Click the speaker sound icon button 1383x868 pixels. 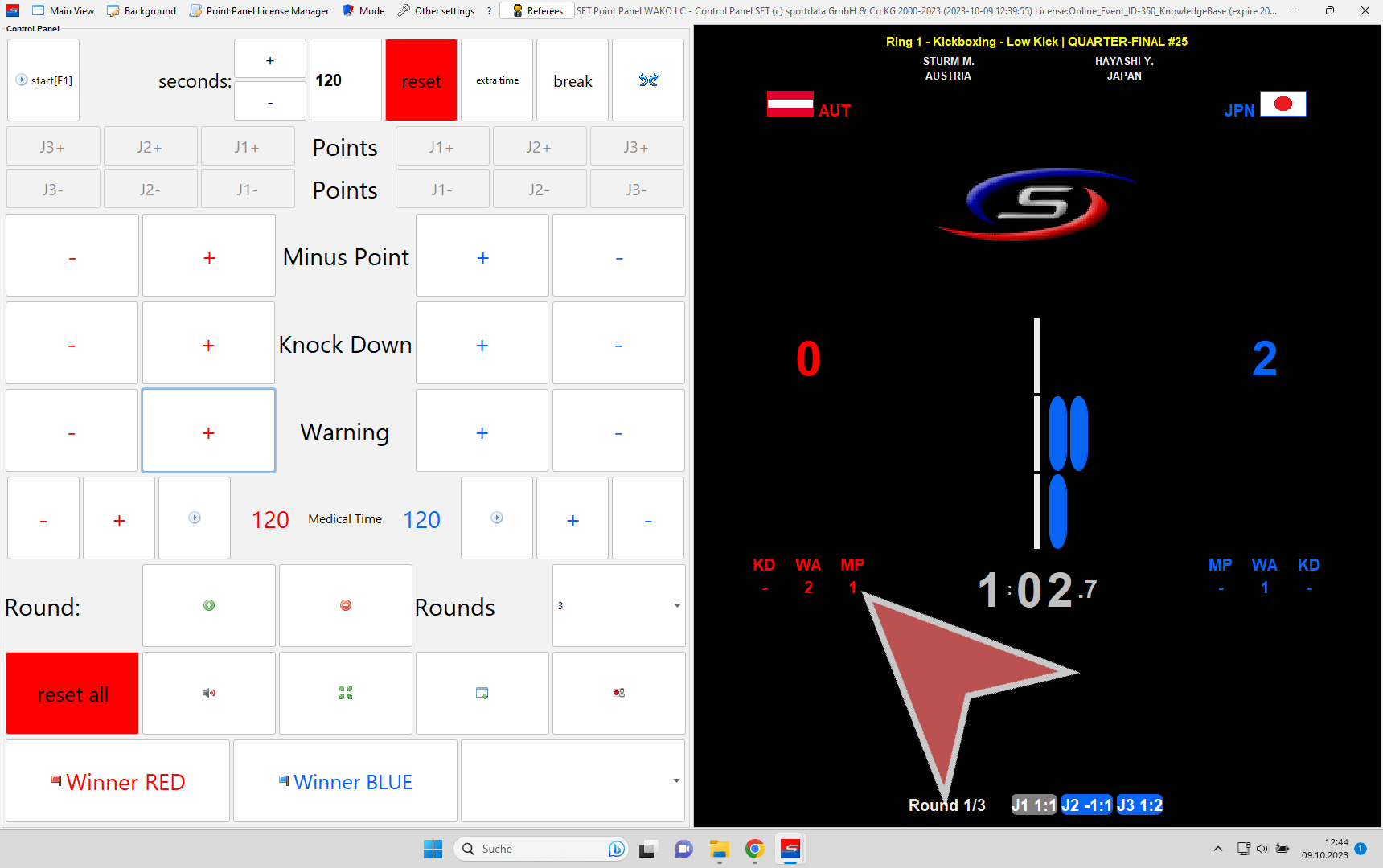click(x=209, y=693)
